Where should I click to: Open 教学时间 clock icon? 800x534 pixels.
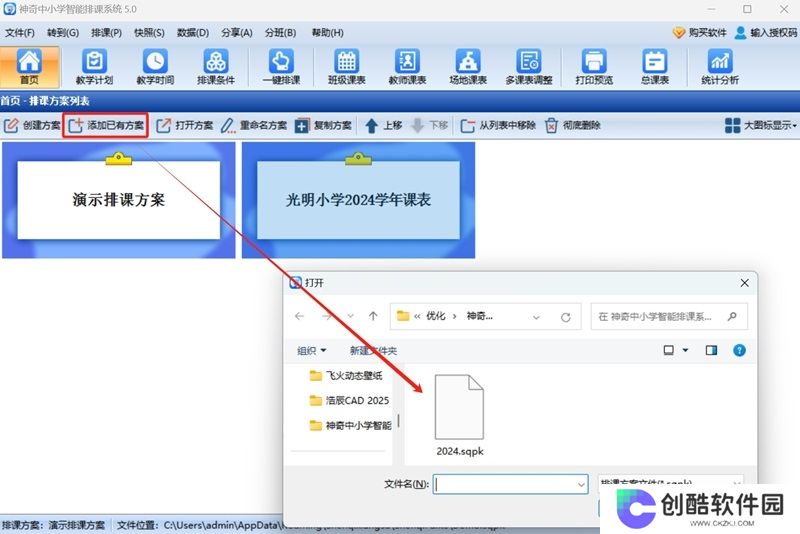155,66
